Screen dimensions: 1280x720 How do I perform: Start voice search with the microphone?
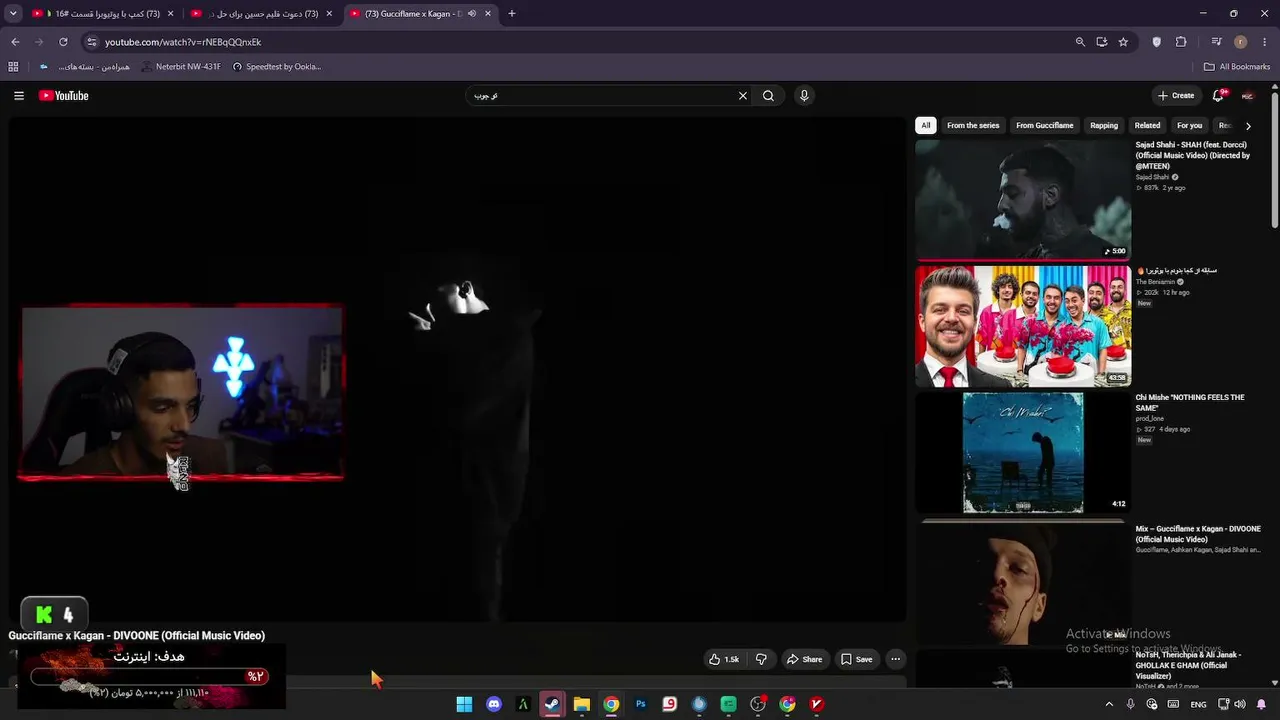pos(804,96)
